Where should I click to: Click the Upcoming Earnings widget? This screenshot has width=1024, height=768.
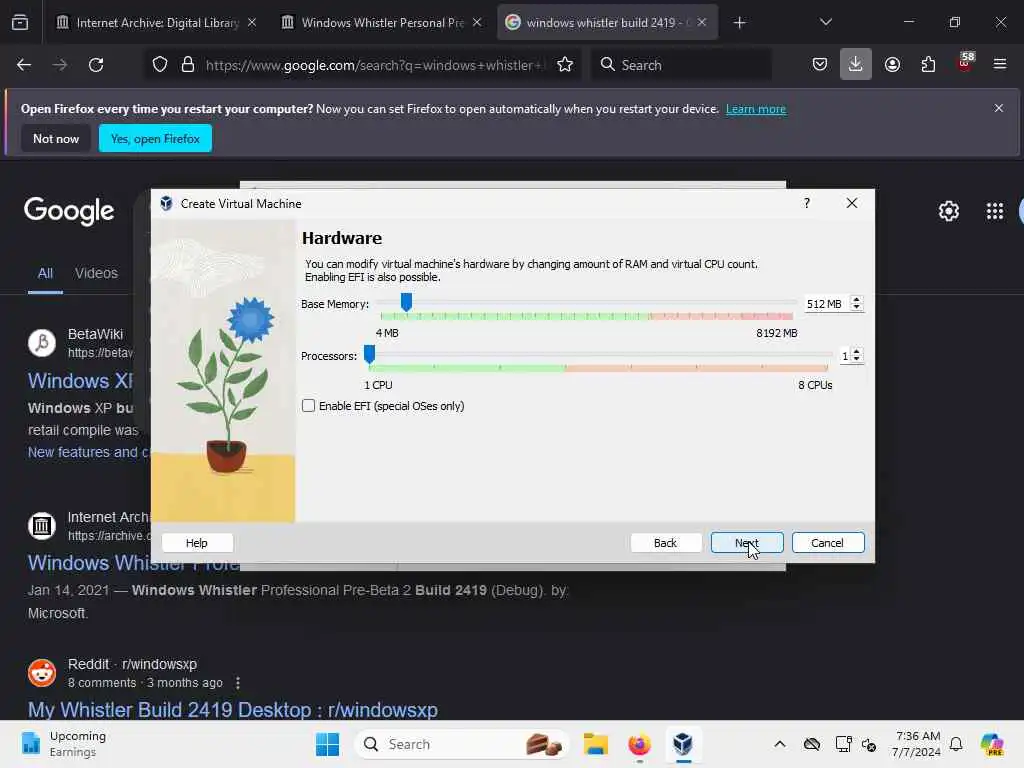(63, 744)
